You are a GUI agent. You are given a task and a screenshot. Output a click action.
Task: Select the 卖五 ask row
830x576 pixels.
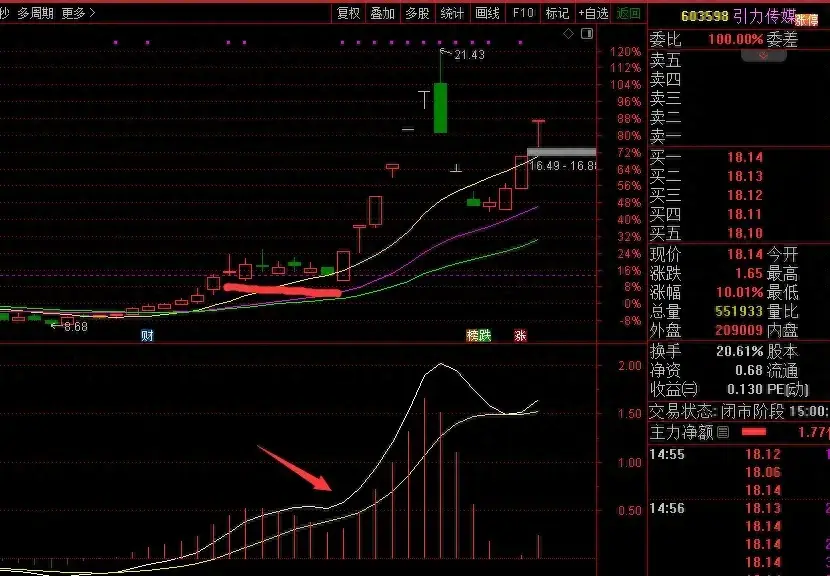739,60
